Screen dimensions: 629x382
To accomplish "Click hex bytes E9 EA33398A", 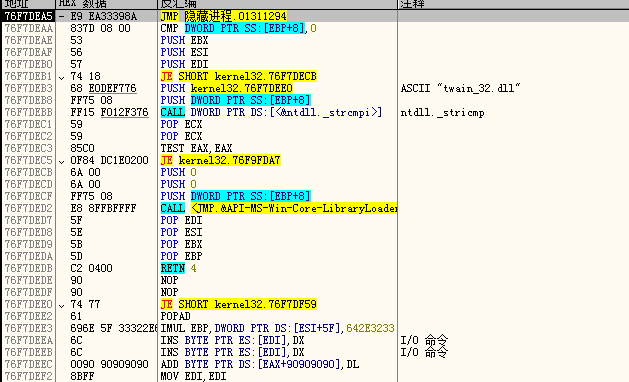I will coord(103,16).
